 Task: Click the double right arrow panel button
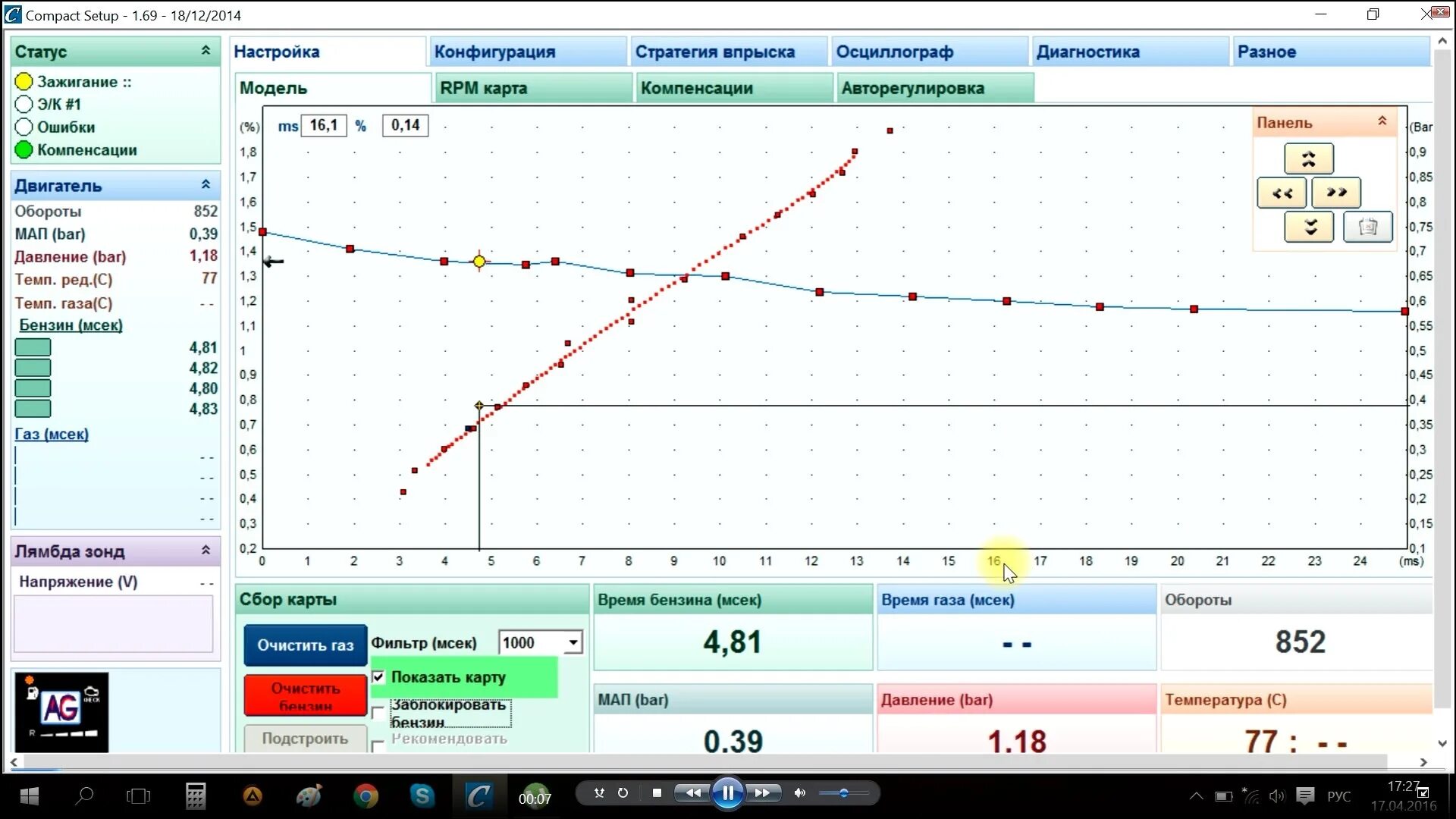(1336, 193)
